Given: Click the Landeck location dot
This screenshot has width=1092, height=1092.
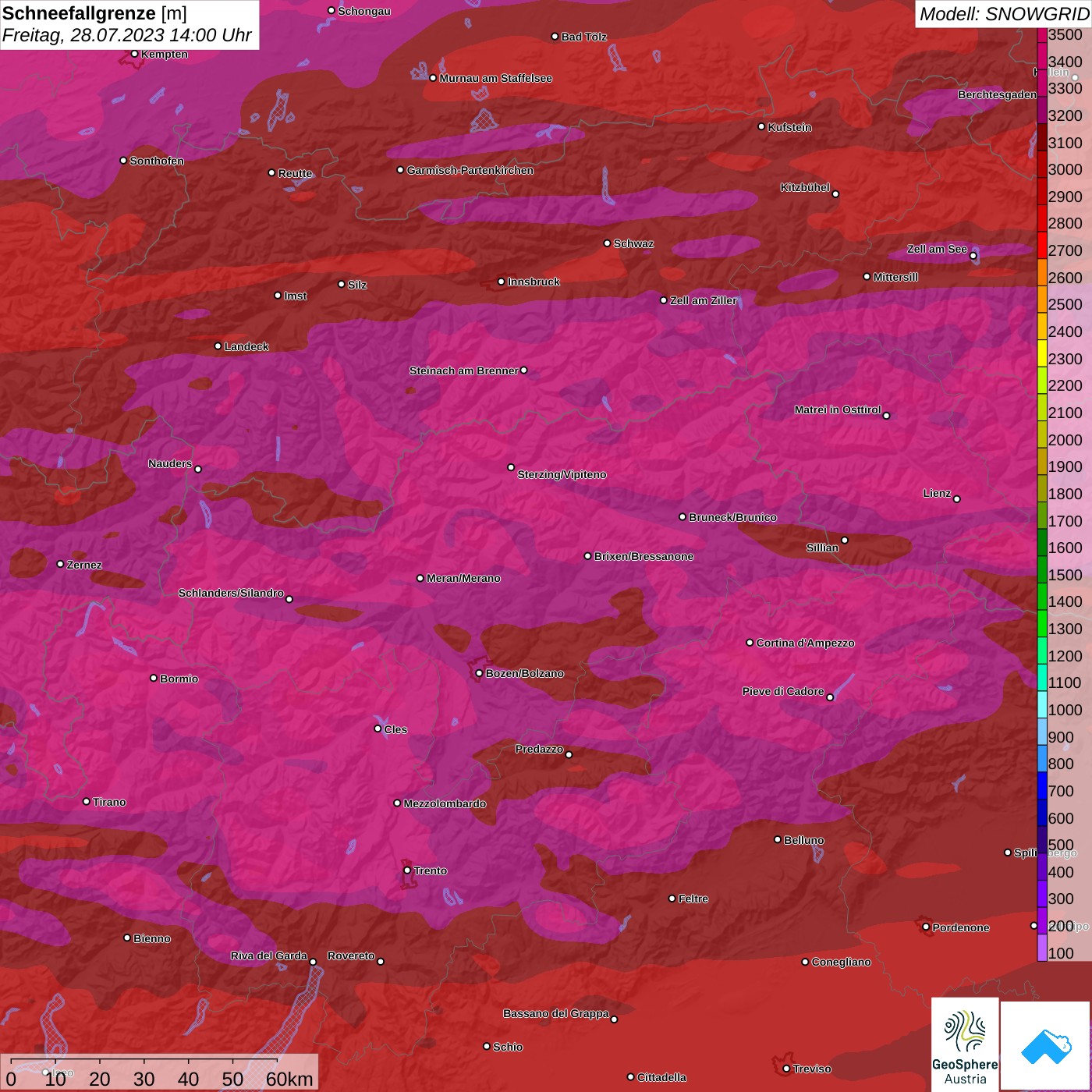Looking at the screenshot, I should coord(218,346).
